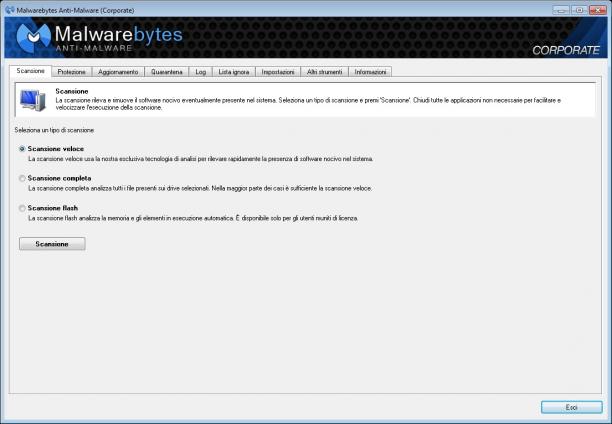Image resolution: width=612 pixels, height=424 pixels.
Task: Switch to the Aggiornamento tab
Action: 118,72
